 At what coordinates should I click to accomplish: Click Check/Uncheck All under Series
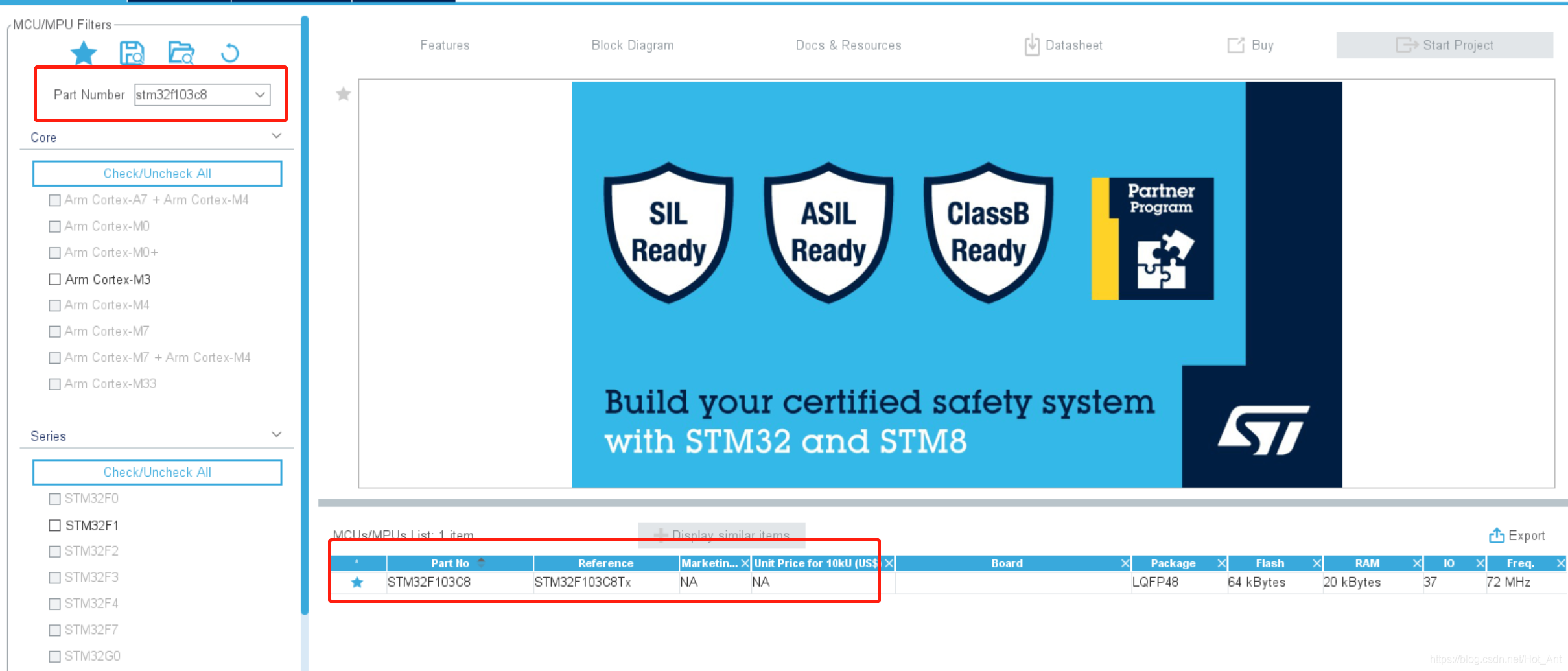click(158, 472)
